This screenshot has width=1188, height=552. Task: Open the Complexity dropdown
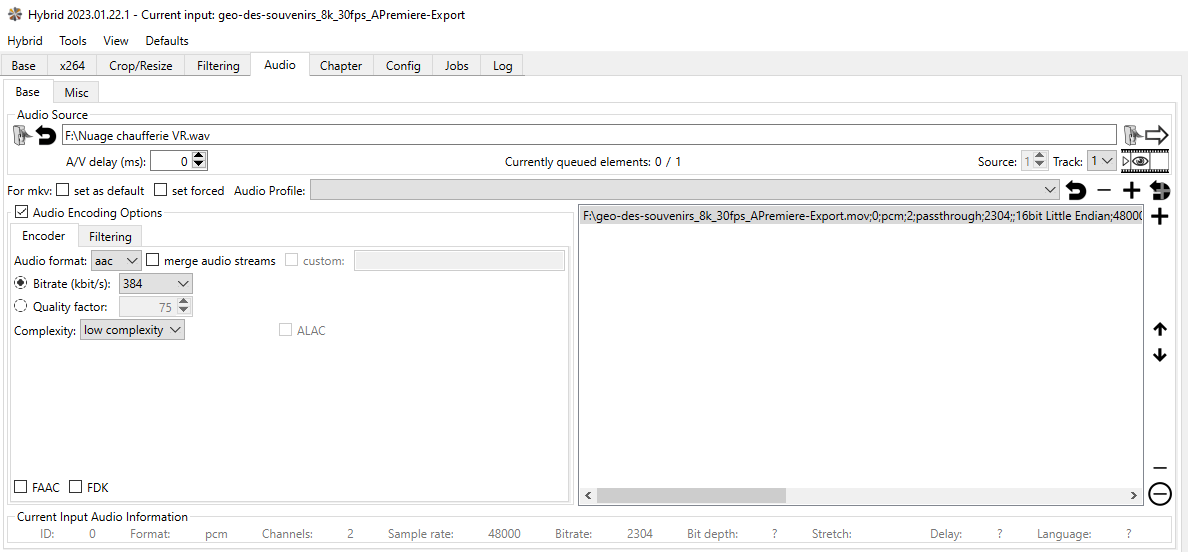point(132,330)
